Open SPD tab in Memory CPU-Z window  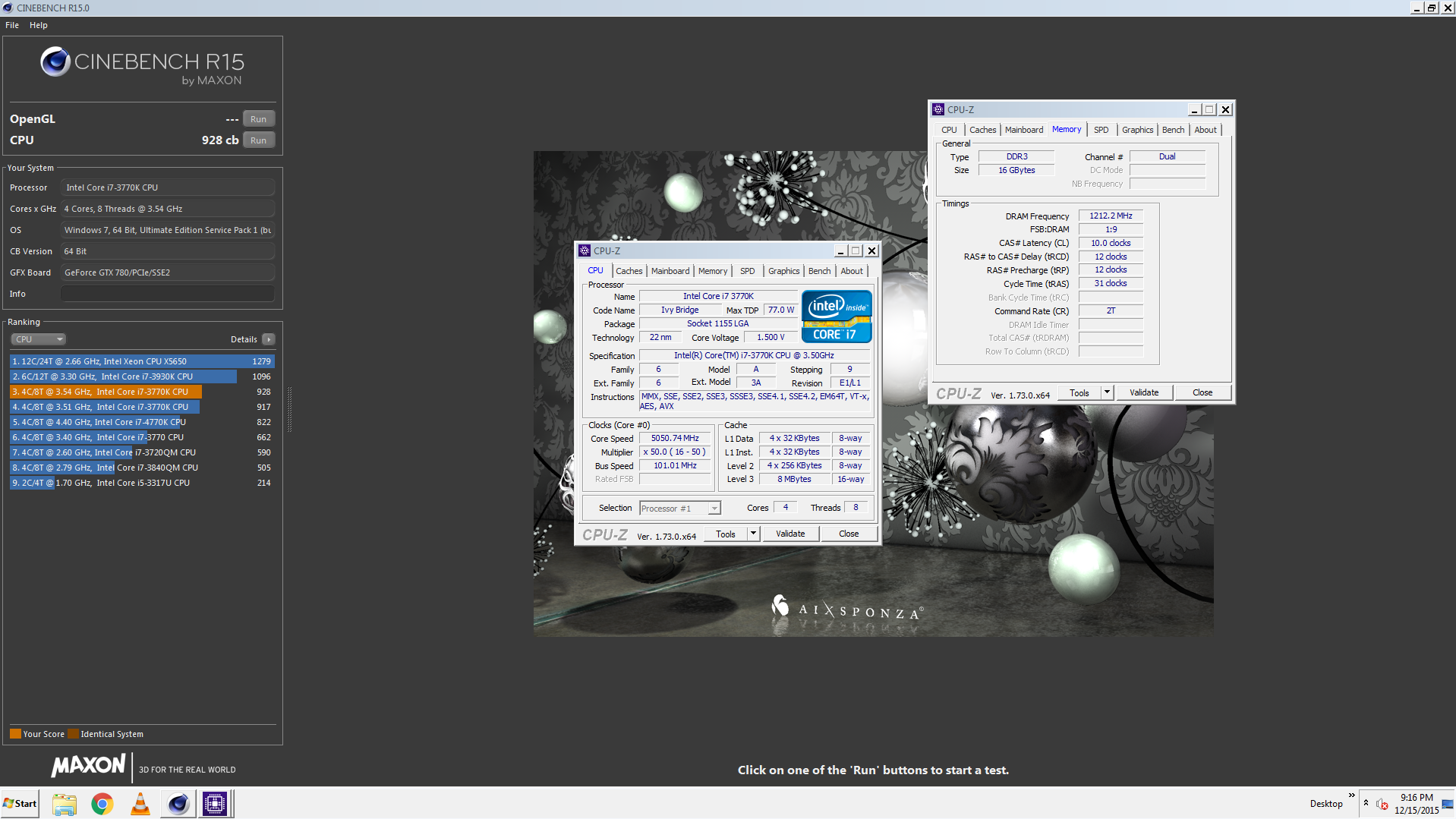pyautogui.click(x=1101, y=130)
